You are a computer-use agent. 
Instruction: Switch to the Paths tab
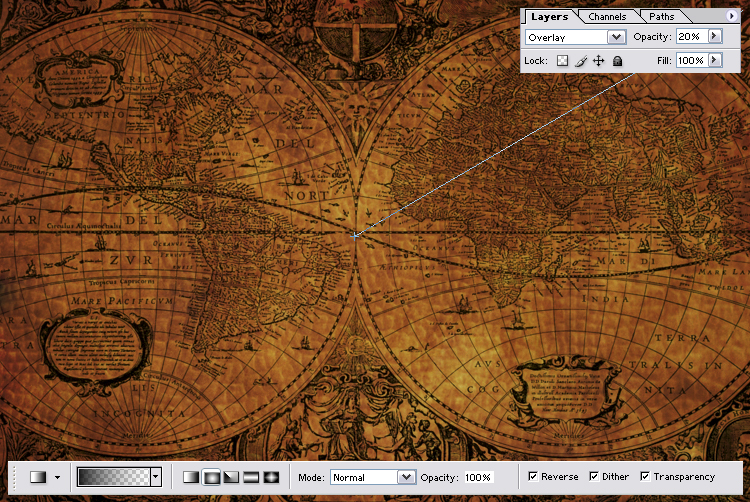[x=661, y=16]
